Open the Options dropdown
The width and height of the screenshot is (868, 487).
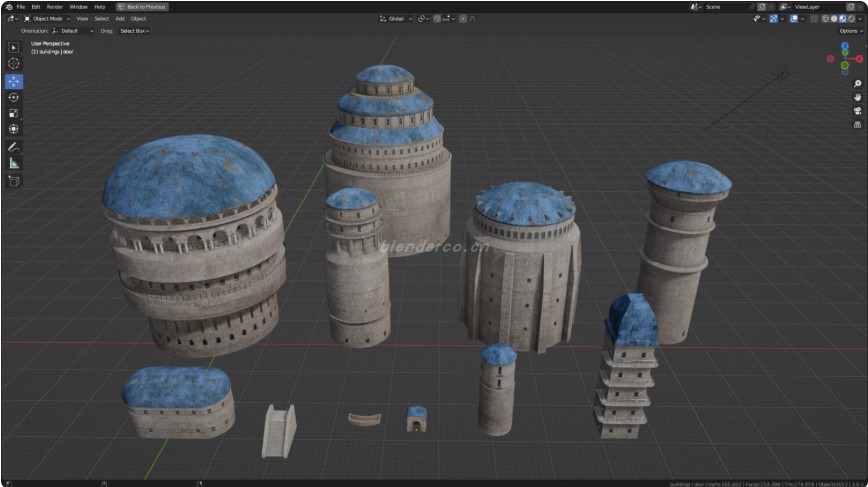click(x=851, y=31)
